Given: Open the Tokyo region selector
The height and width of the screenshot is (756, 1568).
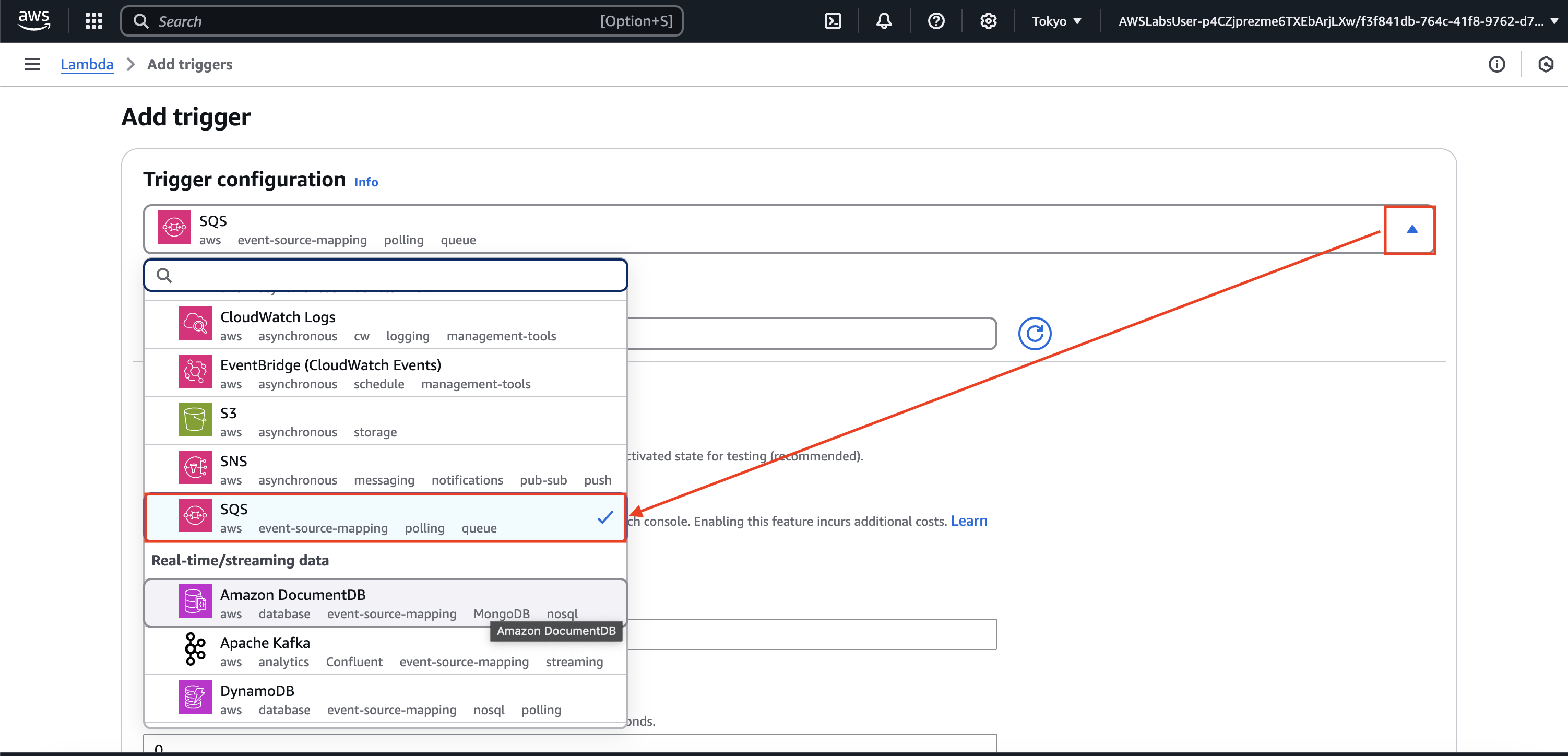Looking at the screenshot, I should [x=1056, y=21].
